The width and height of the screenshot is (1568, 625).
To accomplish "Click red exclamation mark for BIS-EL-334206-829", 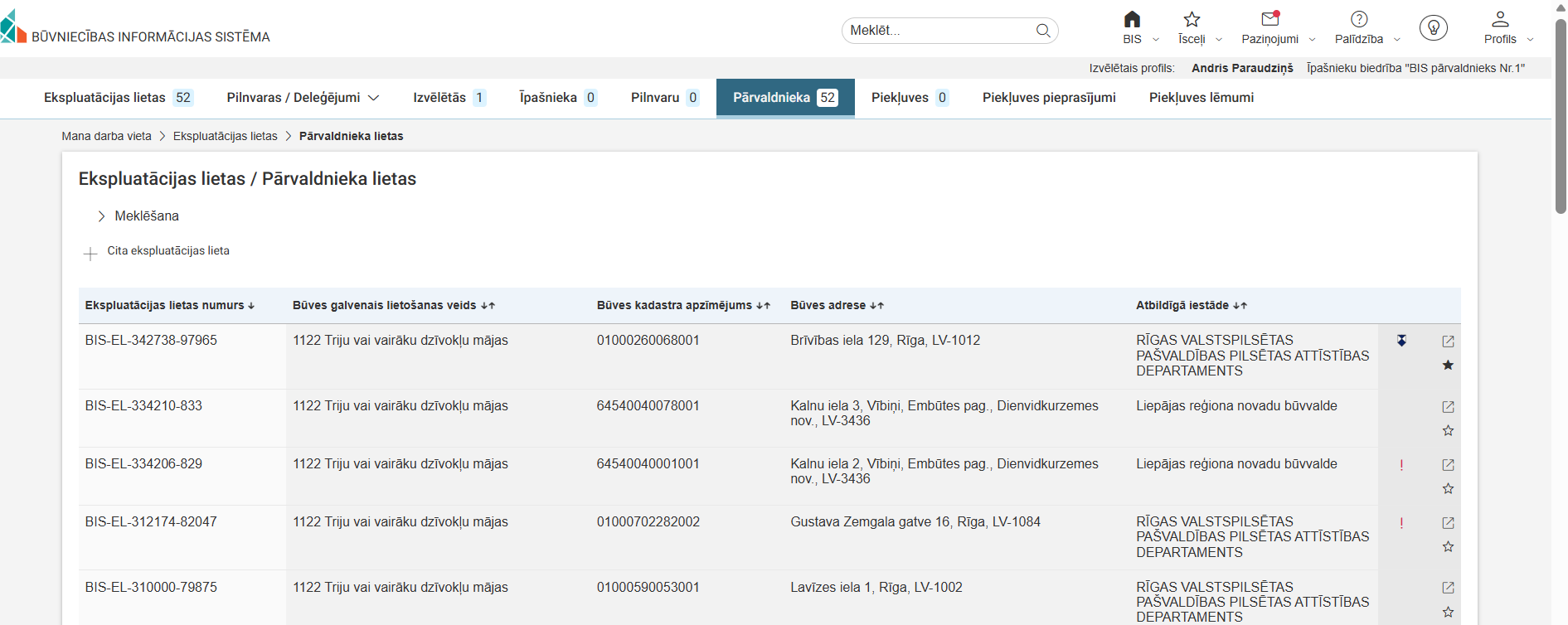I will point(1401,465).
